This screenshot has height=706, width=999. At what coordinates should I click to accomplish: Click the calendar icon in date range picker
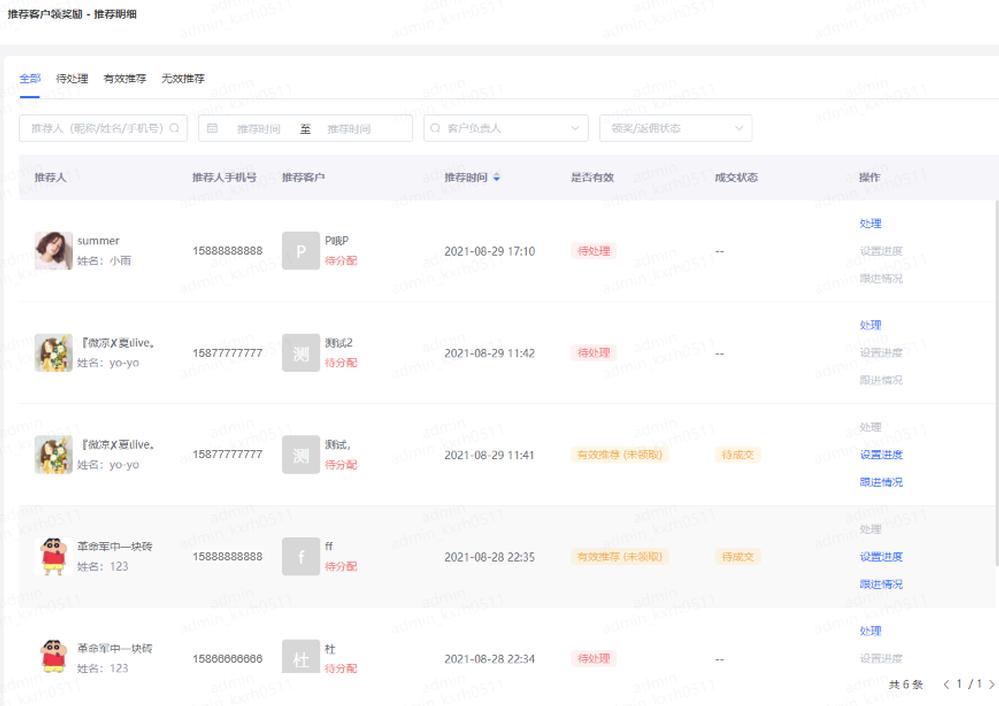[x=212, y=128]
